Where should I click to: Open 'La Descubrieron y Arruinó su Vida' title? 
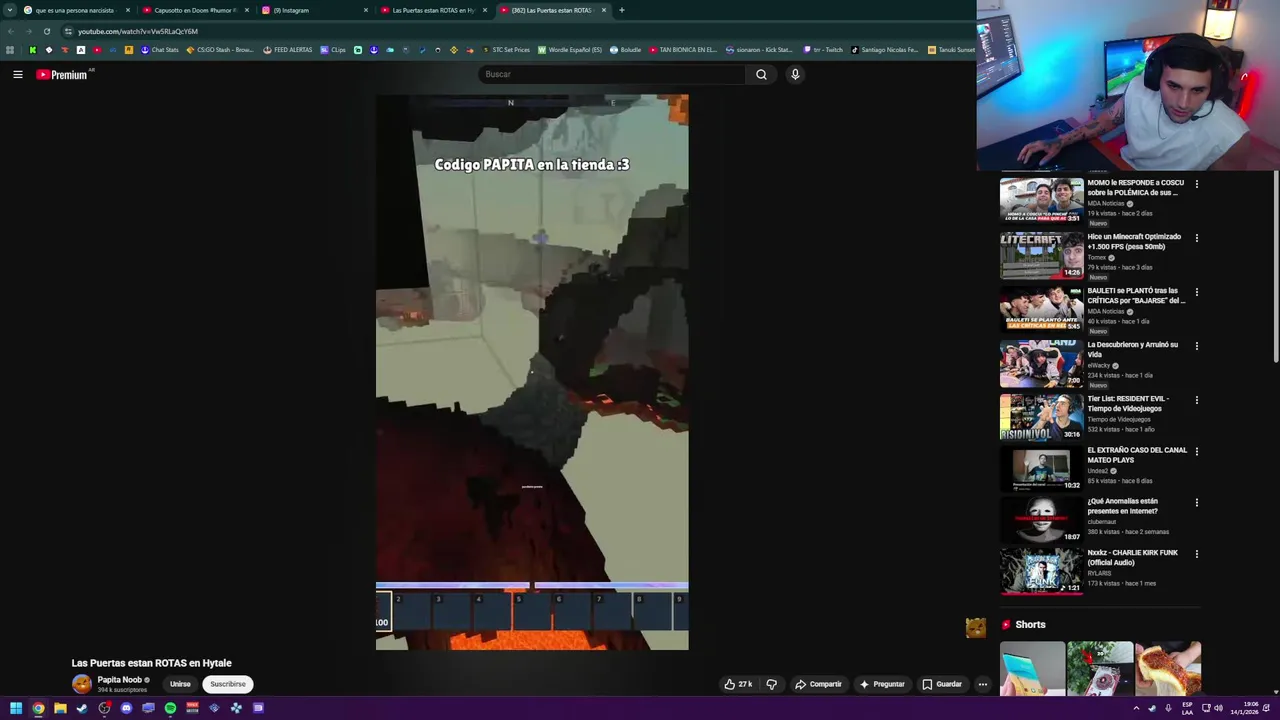coord(1132,350)
